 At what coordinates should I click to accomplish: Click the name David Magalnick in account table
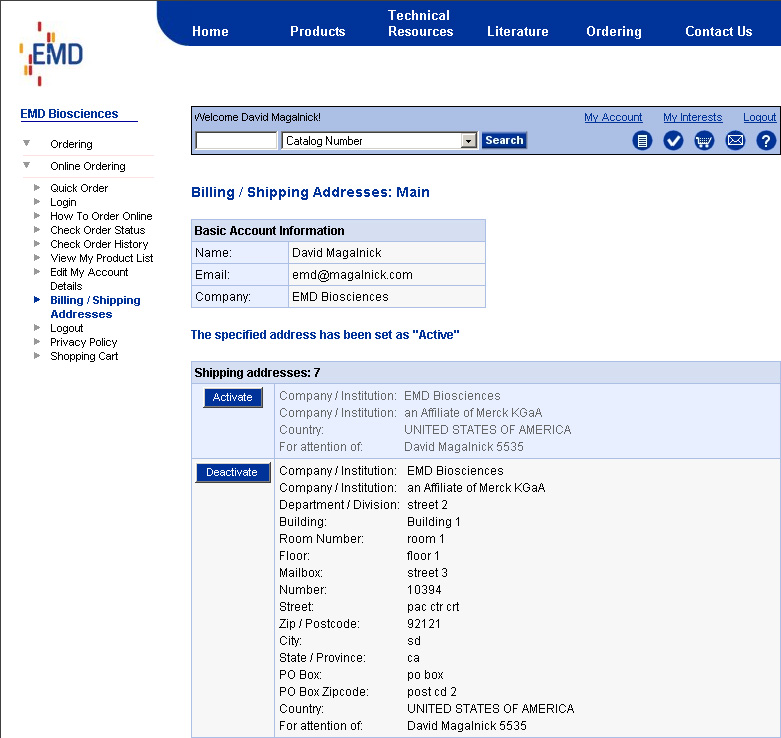tap(337, 253)
